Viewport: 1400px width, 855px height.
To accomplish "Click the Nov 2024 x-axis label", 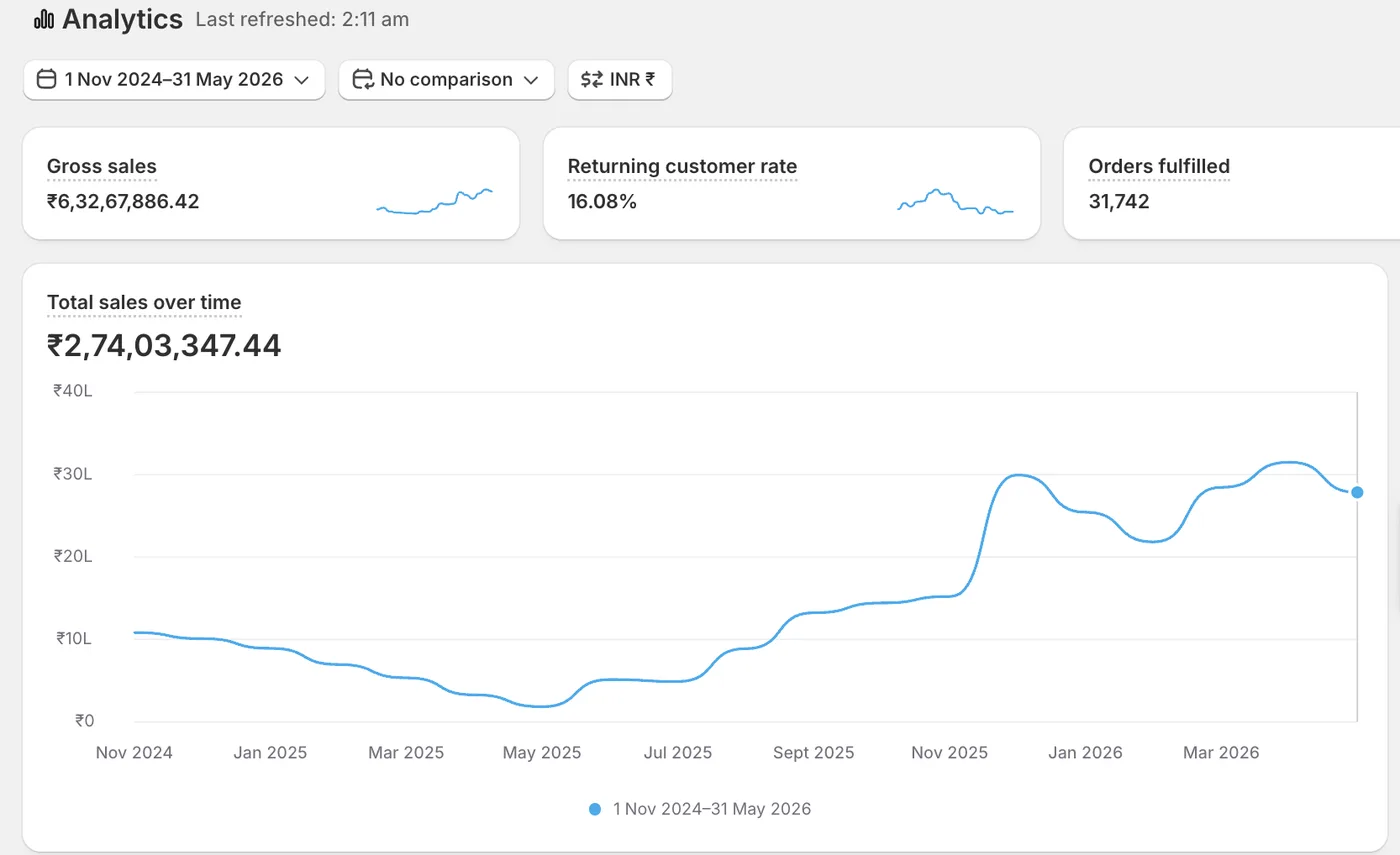I will click(x=134, y=753).
